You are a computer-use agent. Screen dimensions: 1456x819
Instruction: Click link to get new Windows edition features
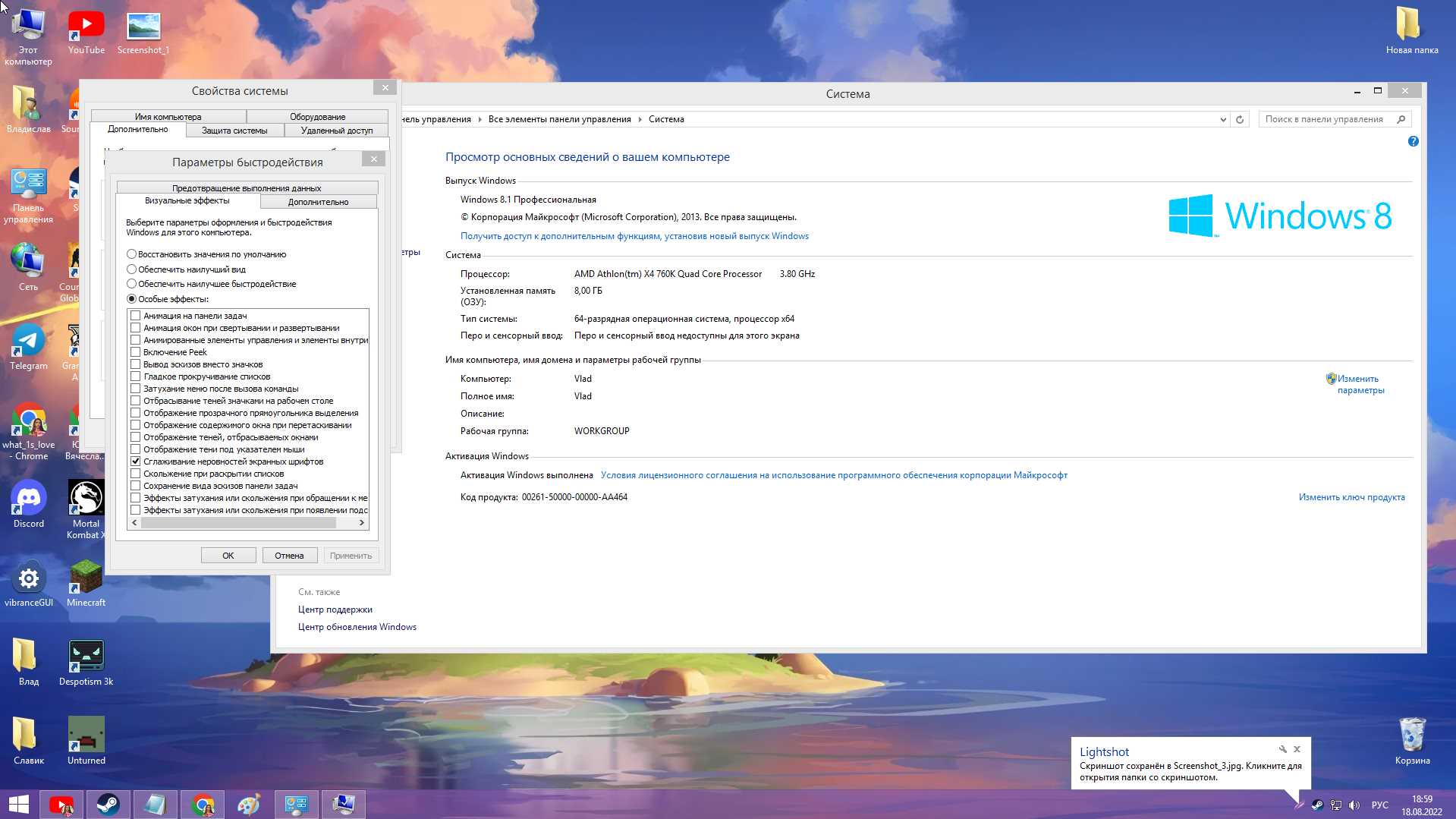coord(634,236)
